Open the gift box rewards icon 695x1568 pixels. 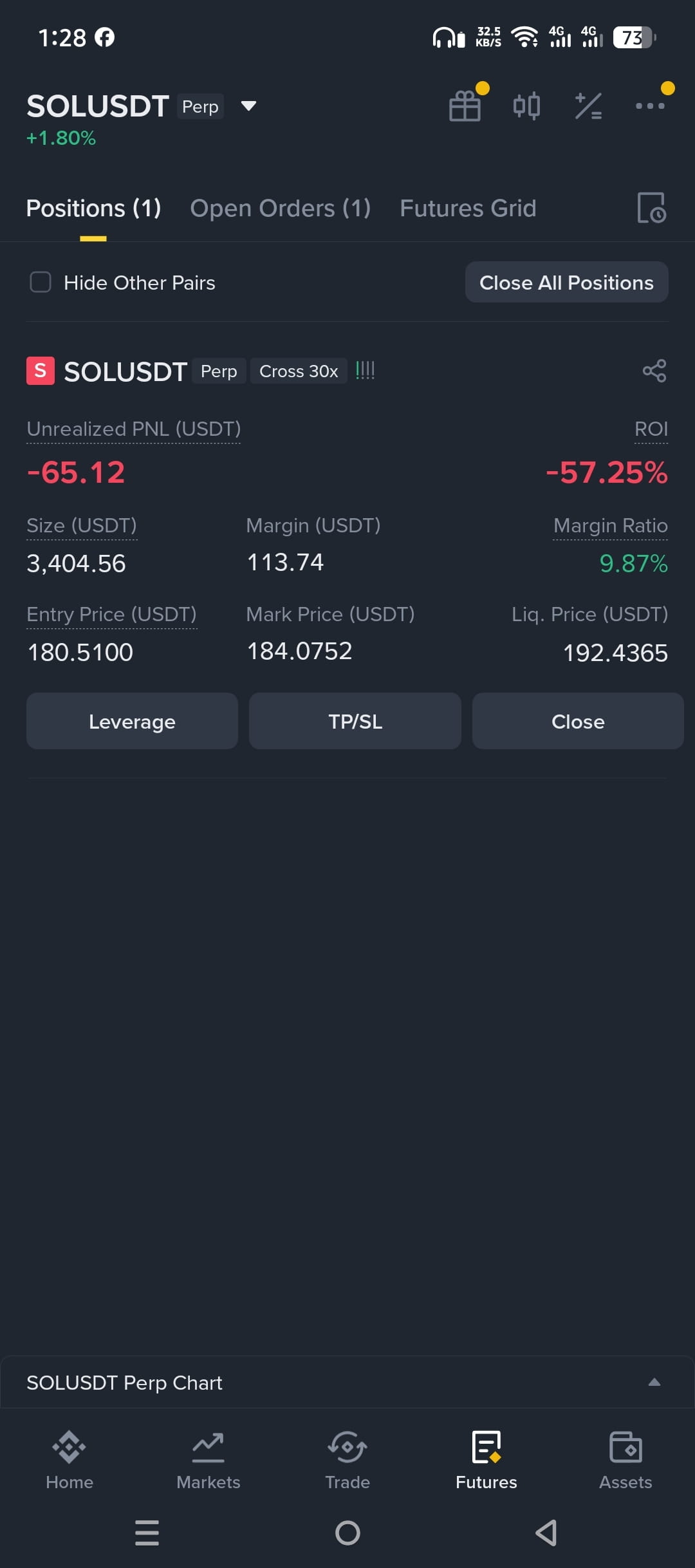point(465,106)
